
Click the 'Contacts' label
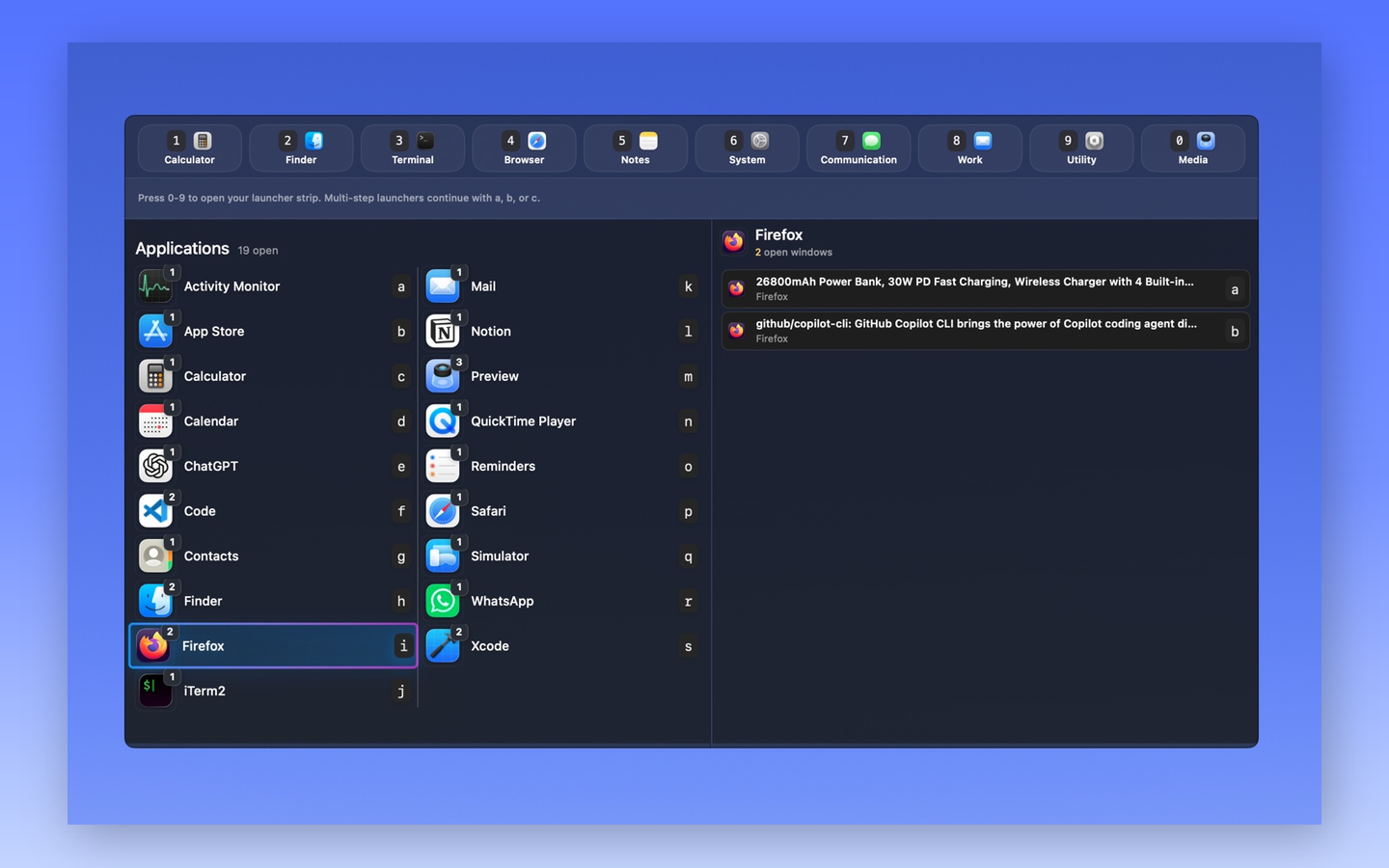point(211,556)
